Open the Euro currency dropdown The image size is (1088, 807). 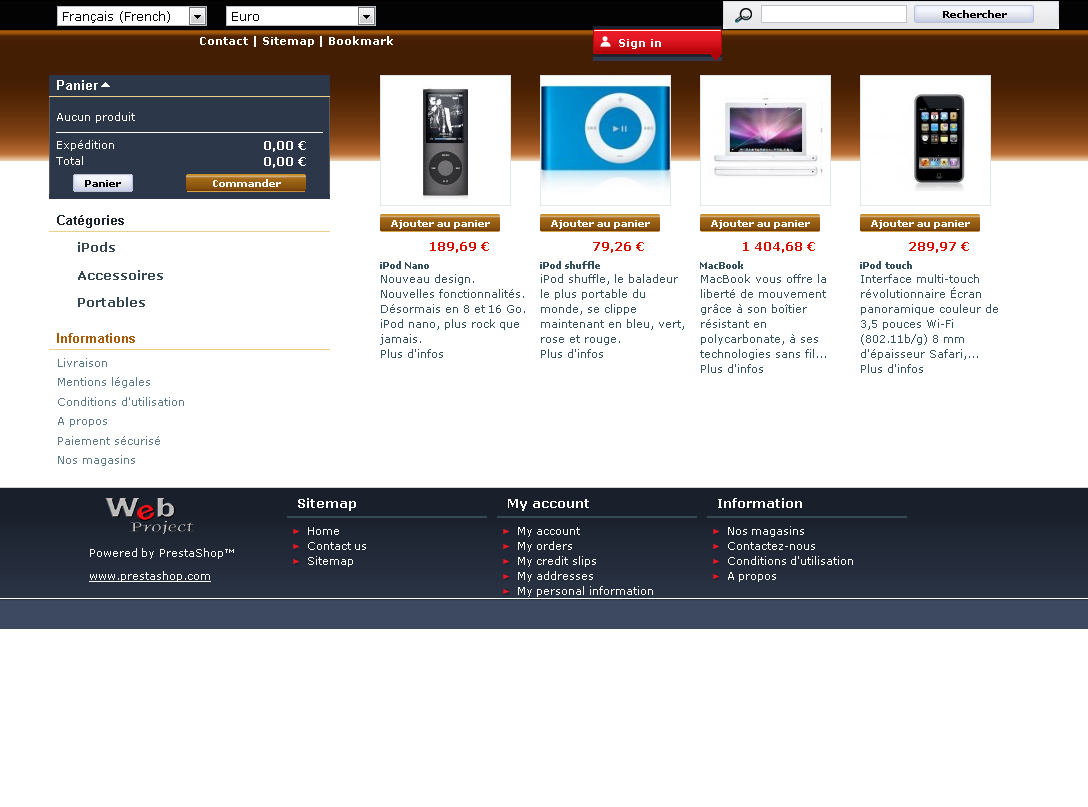[x=300, y=16]
